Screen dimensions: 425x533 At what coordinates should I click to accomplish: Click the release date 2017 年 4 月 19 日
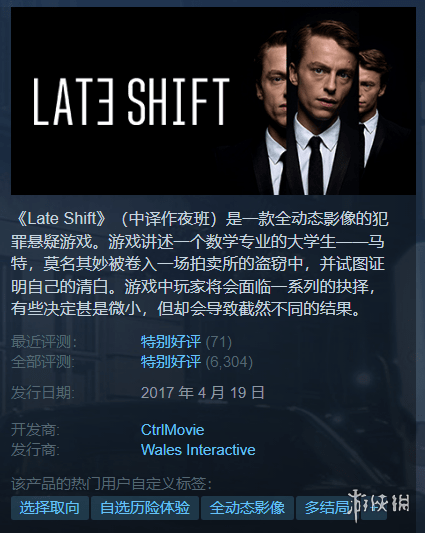pyautogui.click(x=203, y=393)
